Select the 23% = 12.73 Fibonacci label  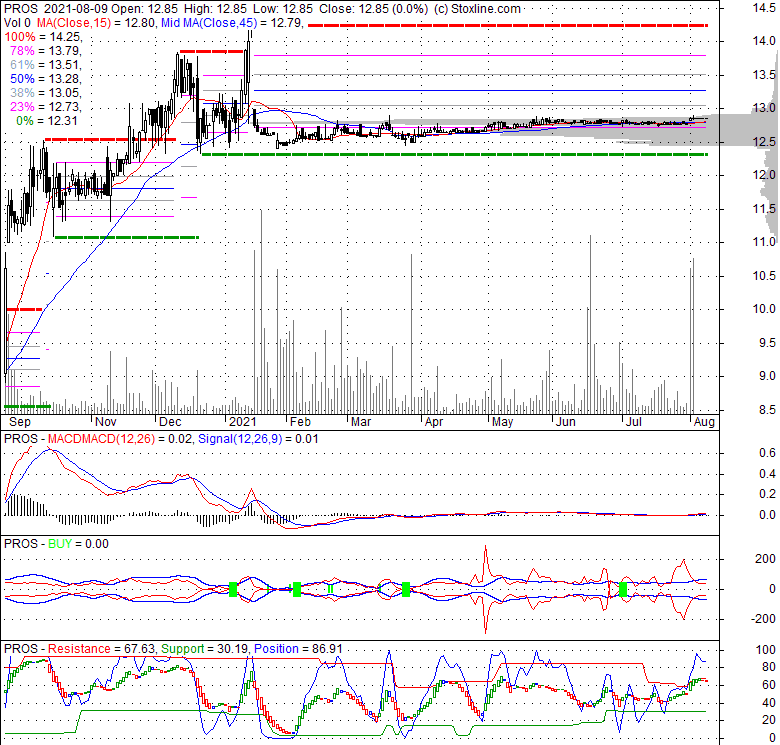pyautogui.click(x=46, y=106)
